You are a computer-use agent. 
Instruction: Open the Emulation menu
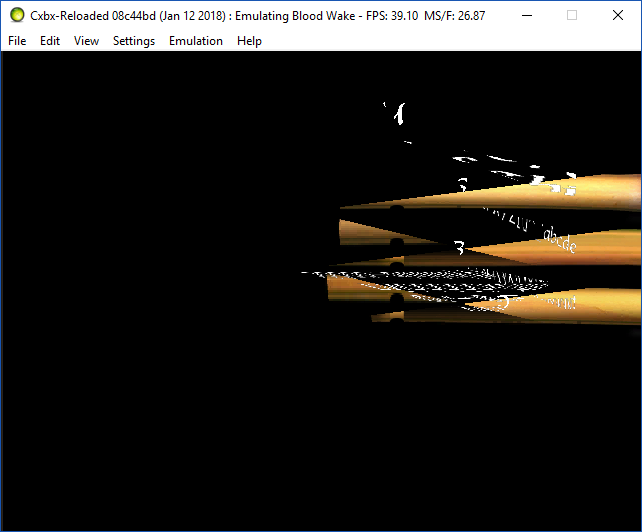pos(196,41)
